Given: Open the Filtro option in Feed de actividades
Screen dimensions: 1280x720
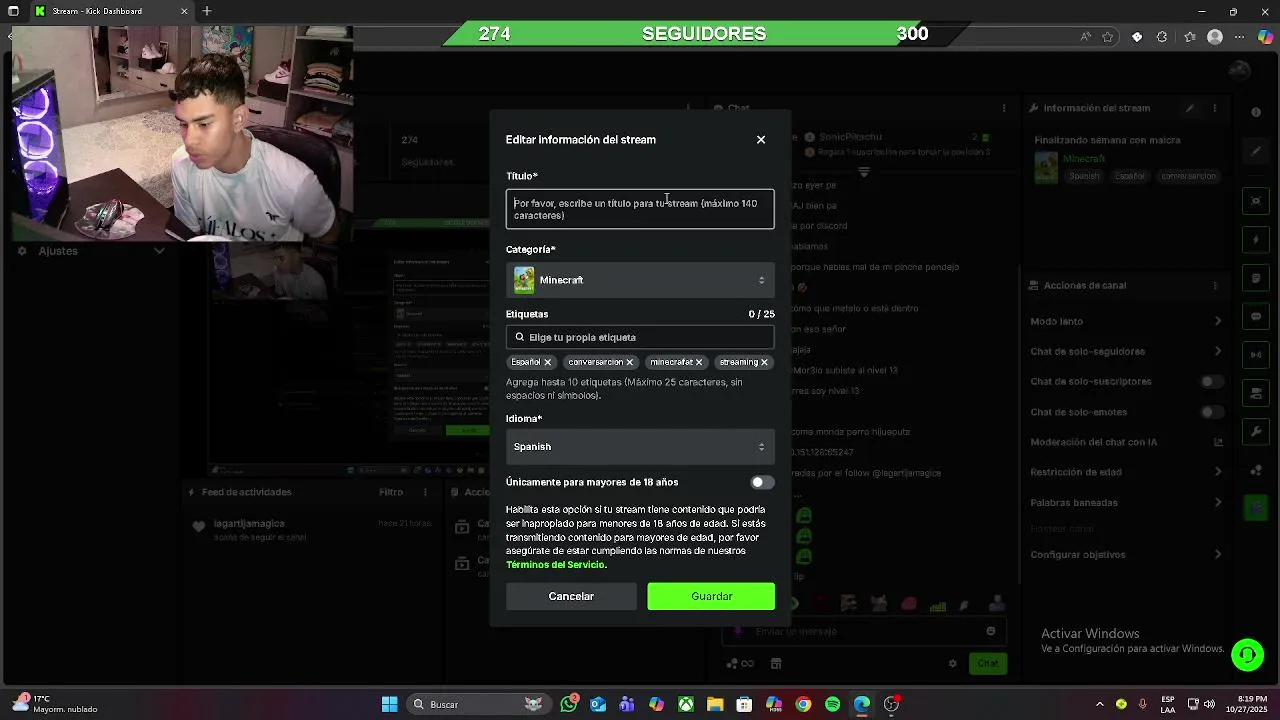Looking at the screenshot, I should (x=391, y=492).
